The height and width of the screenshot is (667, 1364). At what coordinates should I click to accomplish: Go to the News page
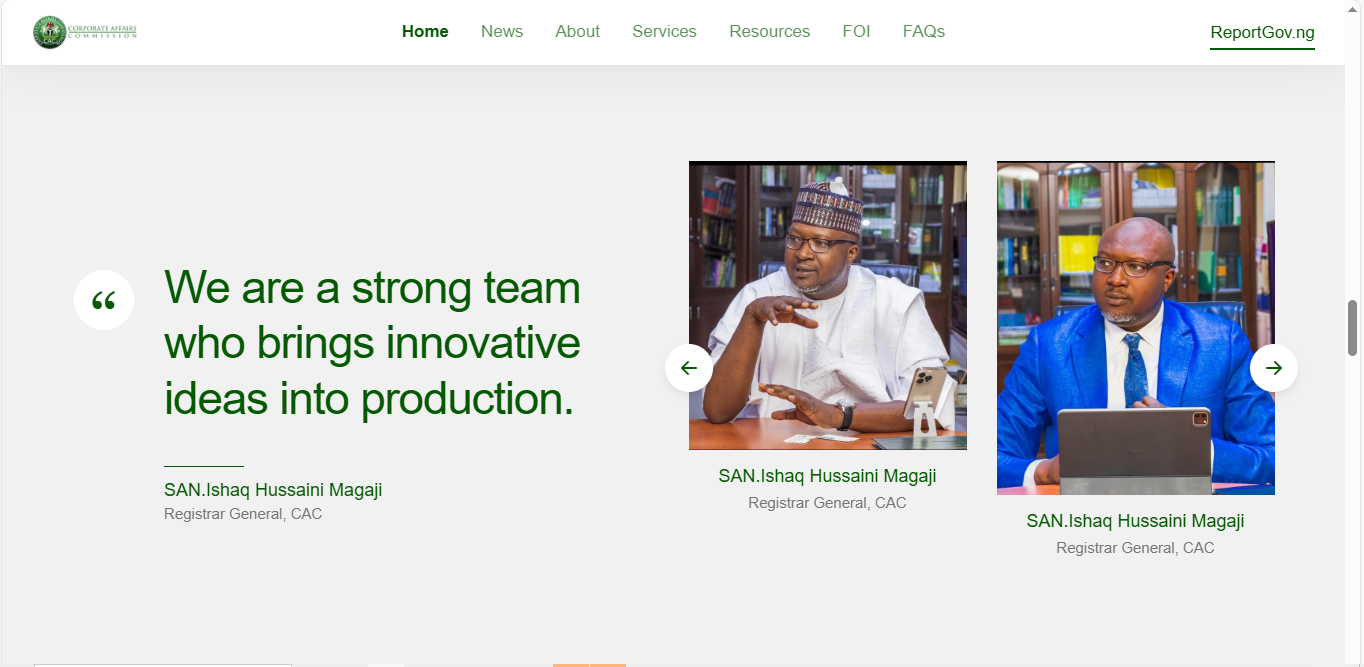(x=502, y=32)
